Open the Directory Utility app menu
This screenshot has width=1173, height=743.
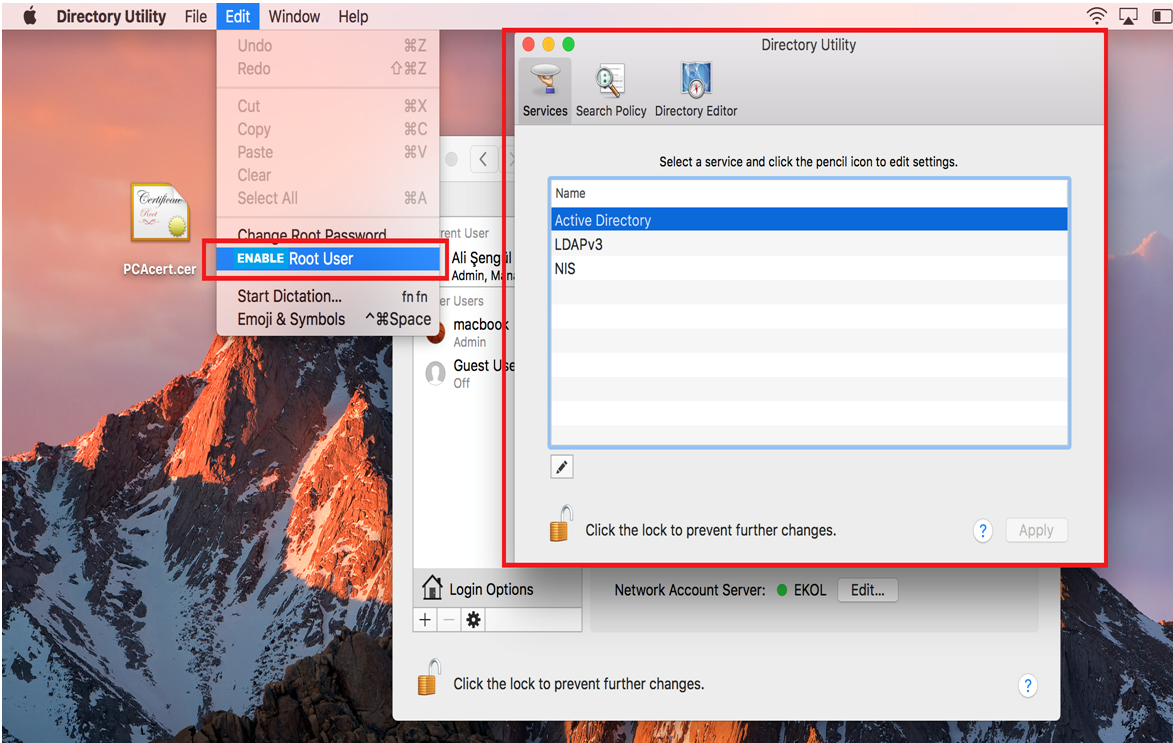(111, 16)
